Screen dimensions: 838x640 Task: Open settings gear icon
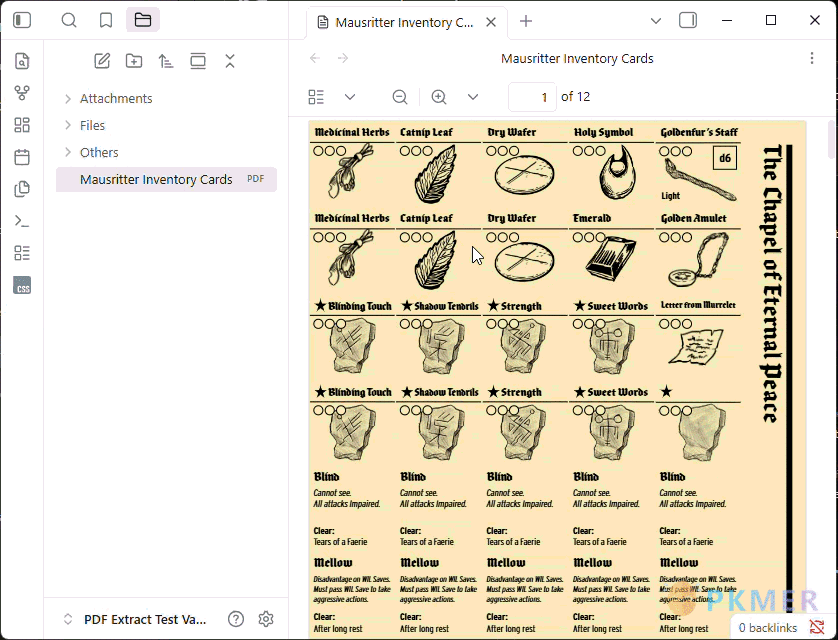pos(266,619)
